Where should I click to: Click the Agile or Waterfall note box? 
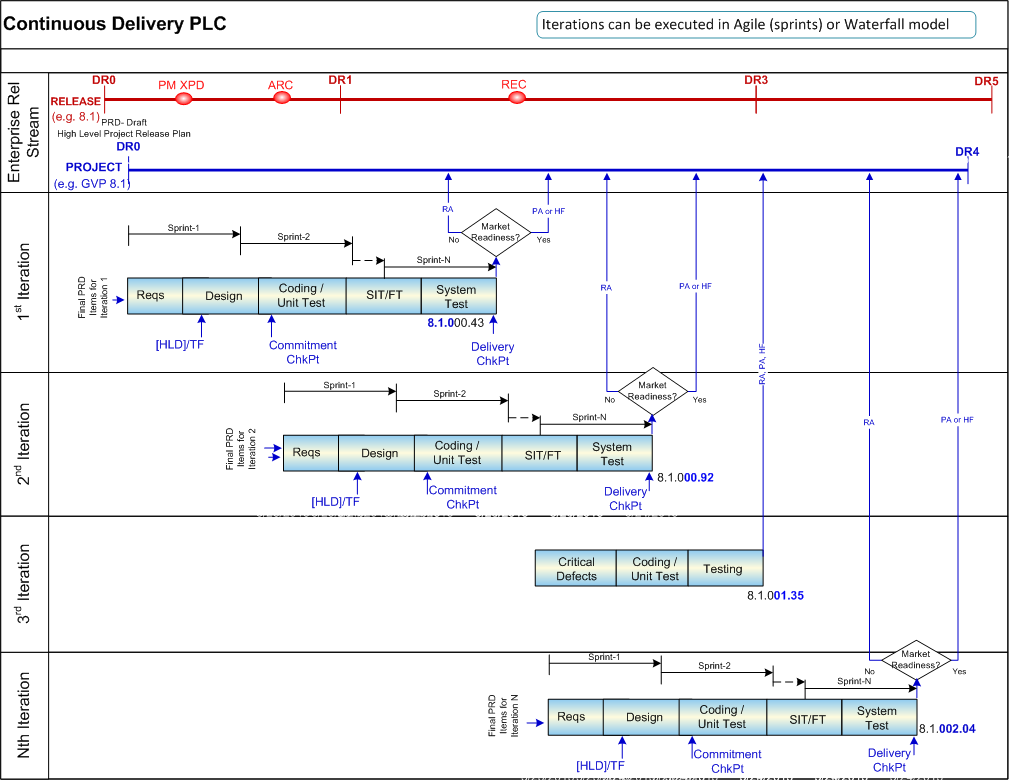[756, 25]
